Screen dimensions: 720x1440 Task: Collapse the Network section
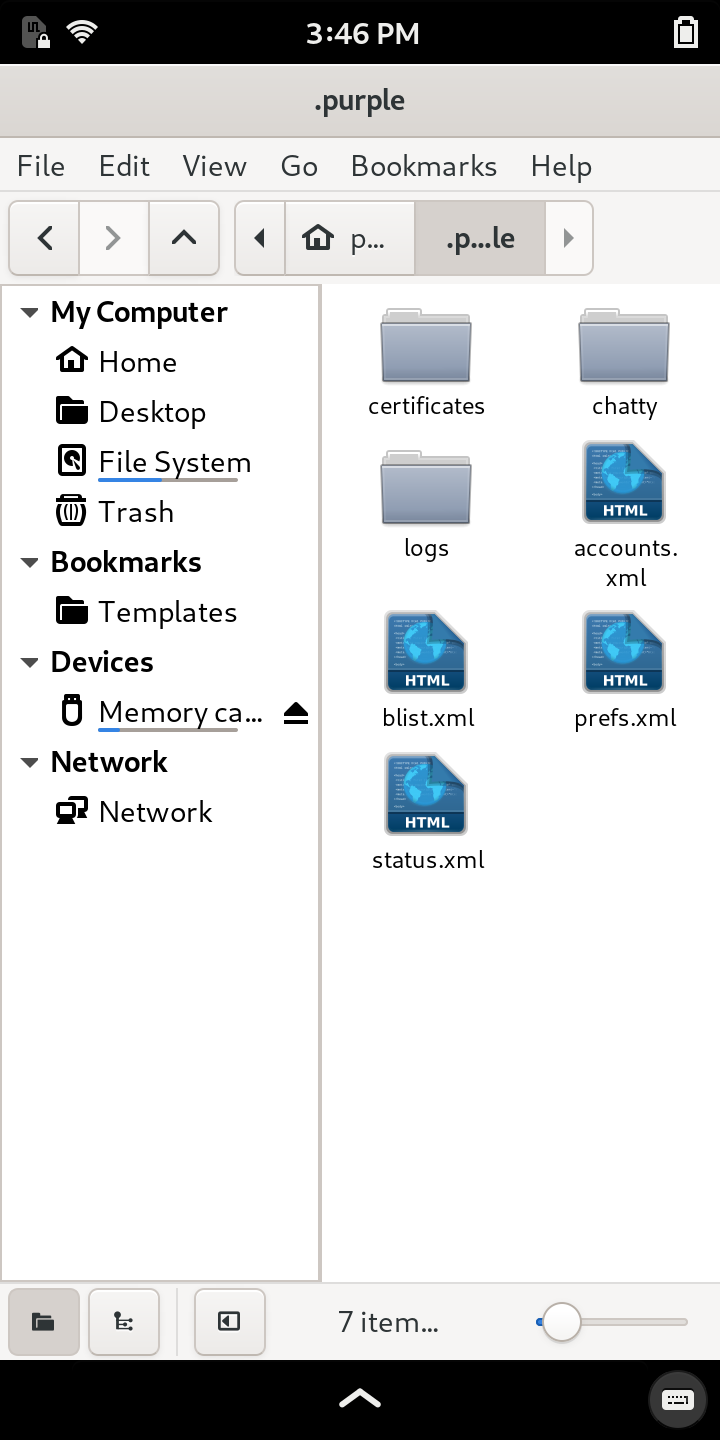click(x=30, y=763)
